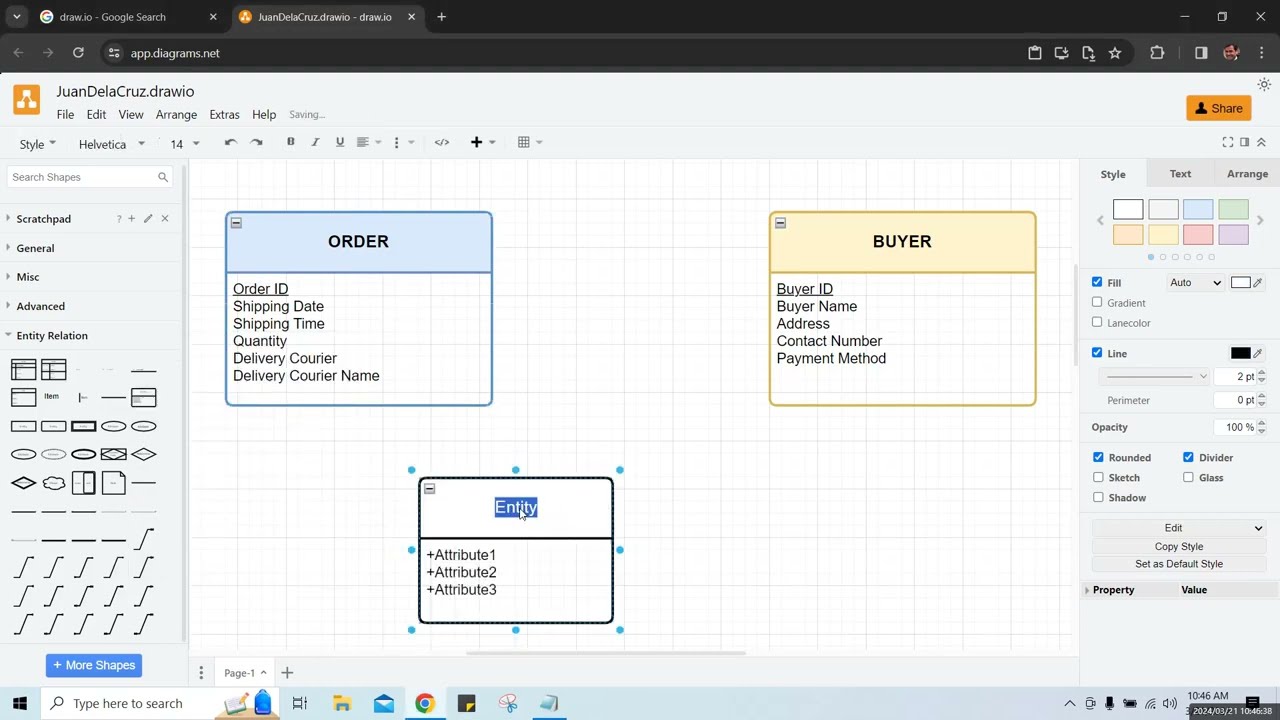
Task: Open the font size 14 dropdown
Action: point(184,144)
